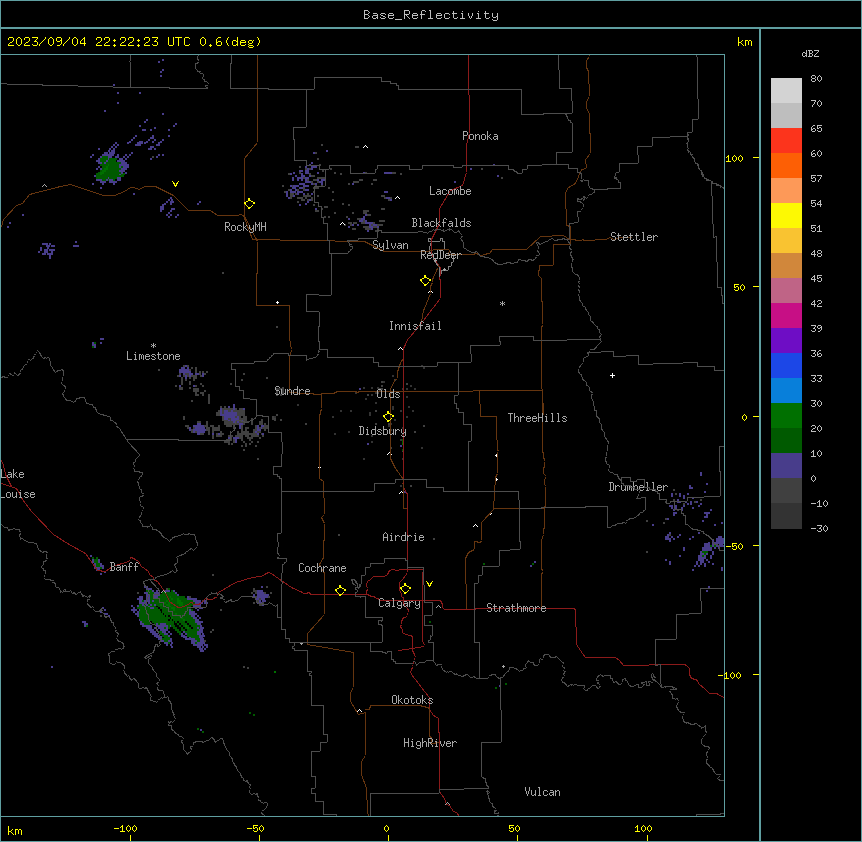
Task: Click the white plus marker north of Drumheller
Action: point(612,375)
